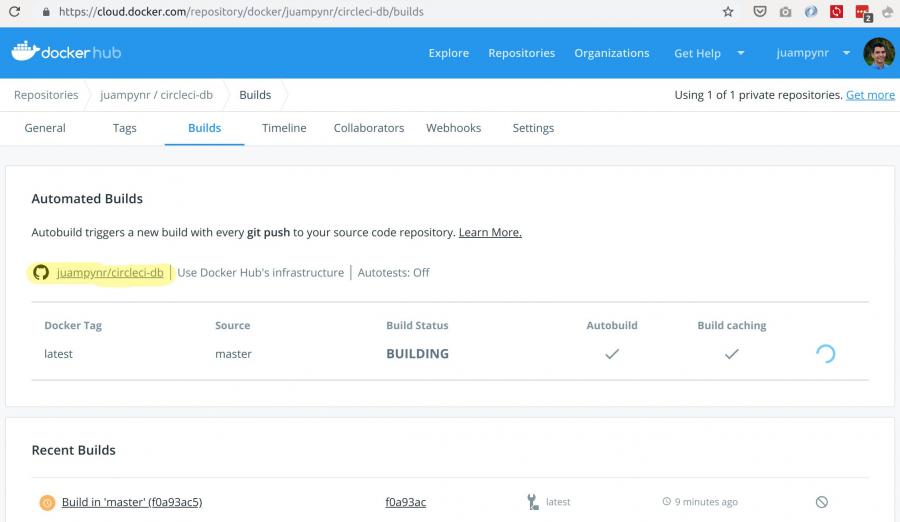The width and height of the screenshot is (900, 522).
Task: Click the Docker Tag column header
Action: (x=73, y=325)
